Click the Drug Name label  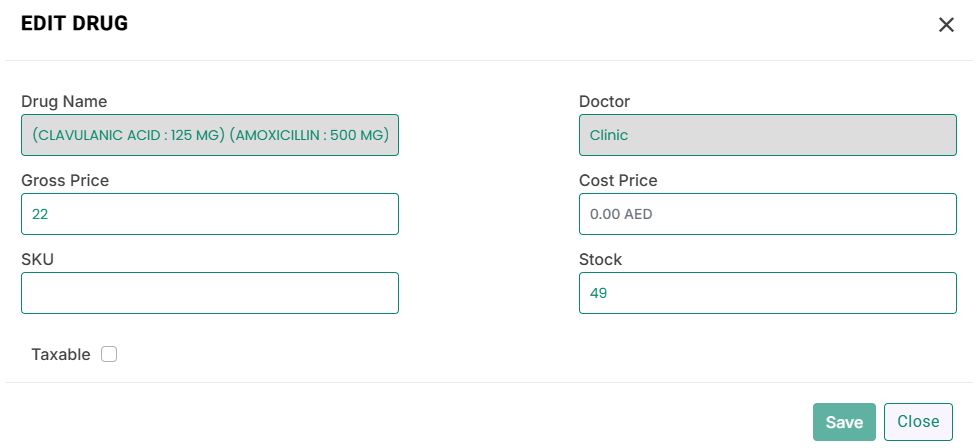(64, 101)
